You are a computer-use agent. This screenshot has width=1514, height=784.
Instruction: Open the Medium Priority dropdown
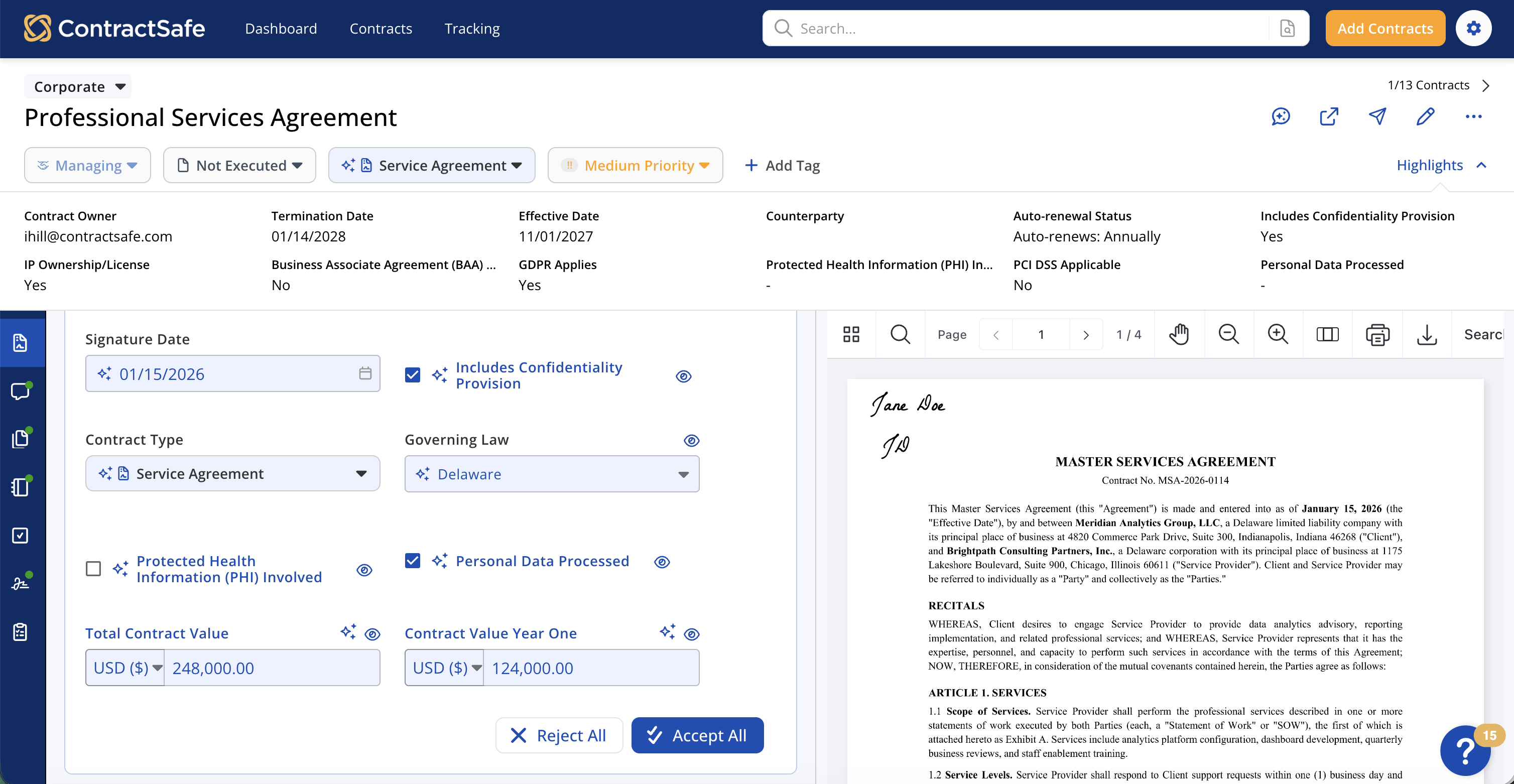point(635,165)
